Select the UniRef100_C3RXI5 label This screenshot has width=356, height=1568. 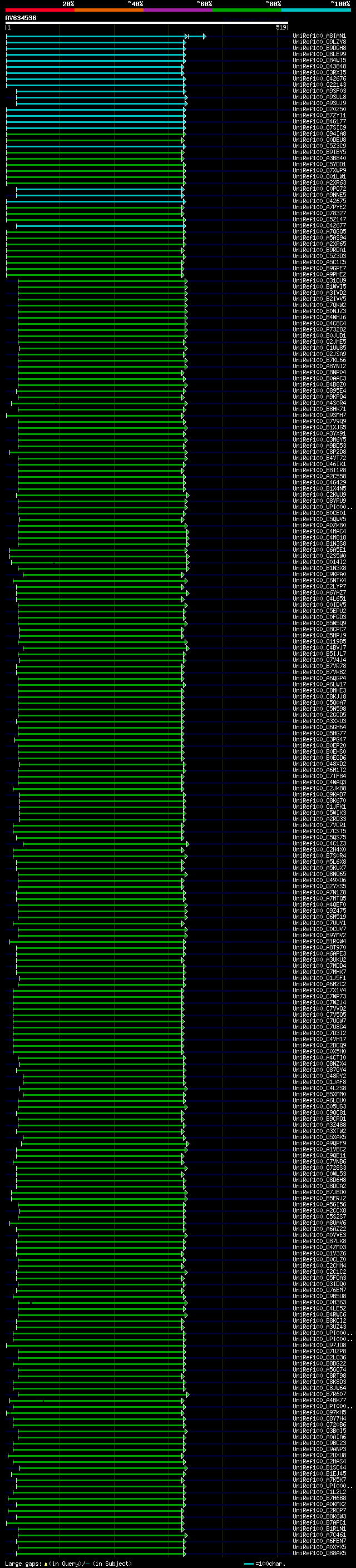coord(319,72)
